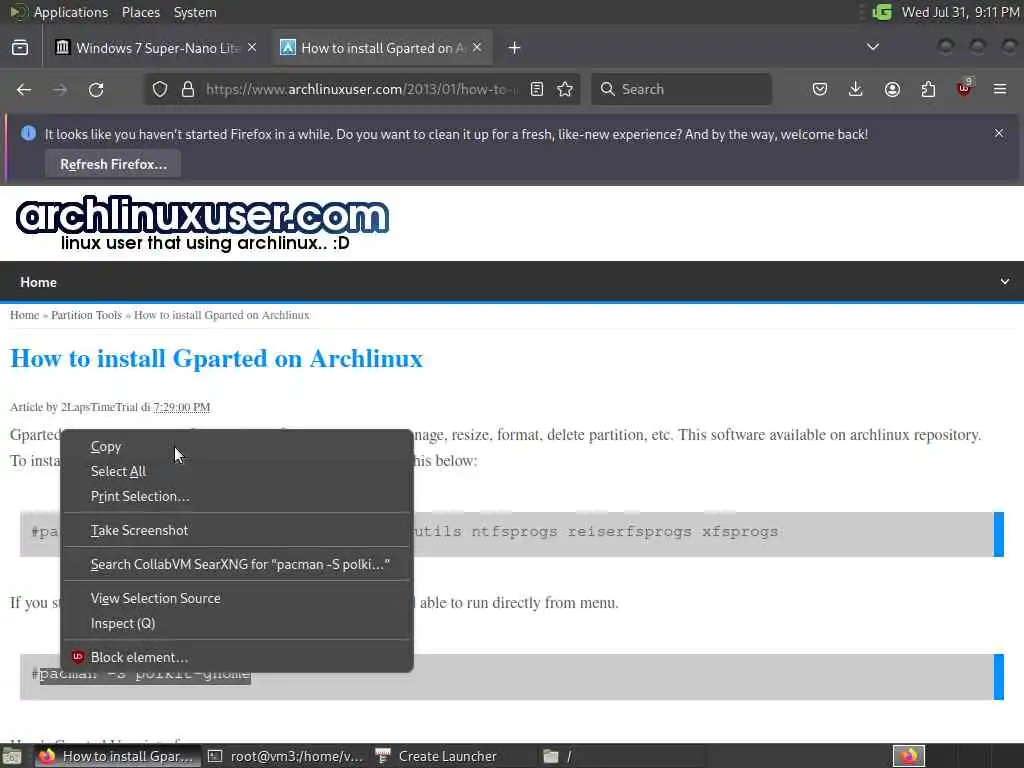Click the forward navigation arrow
Screen dimensions: 1024x768
coord(60,89)
